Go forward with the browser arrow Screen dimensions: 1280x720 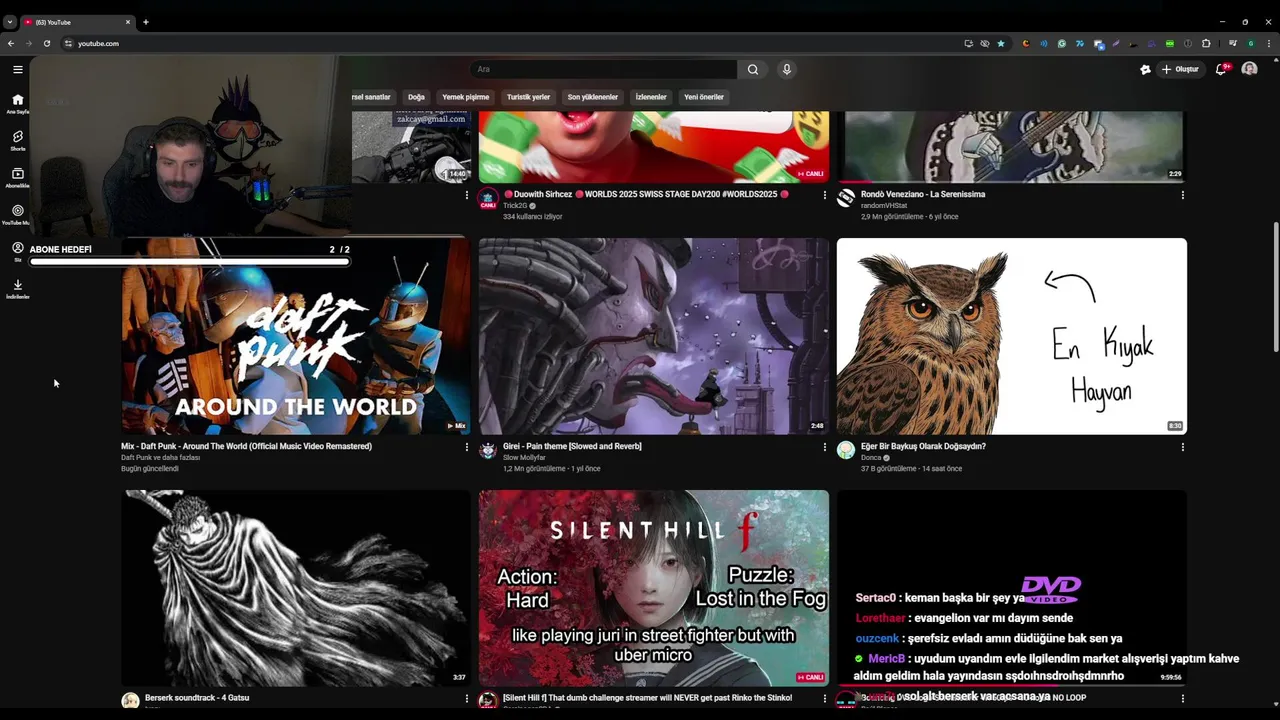[x=29, y=43]
